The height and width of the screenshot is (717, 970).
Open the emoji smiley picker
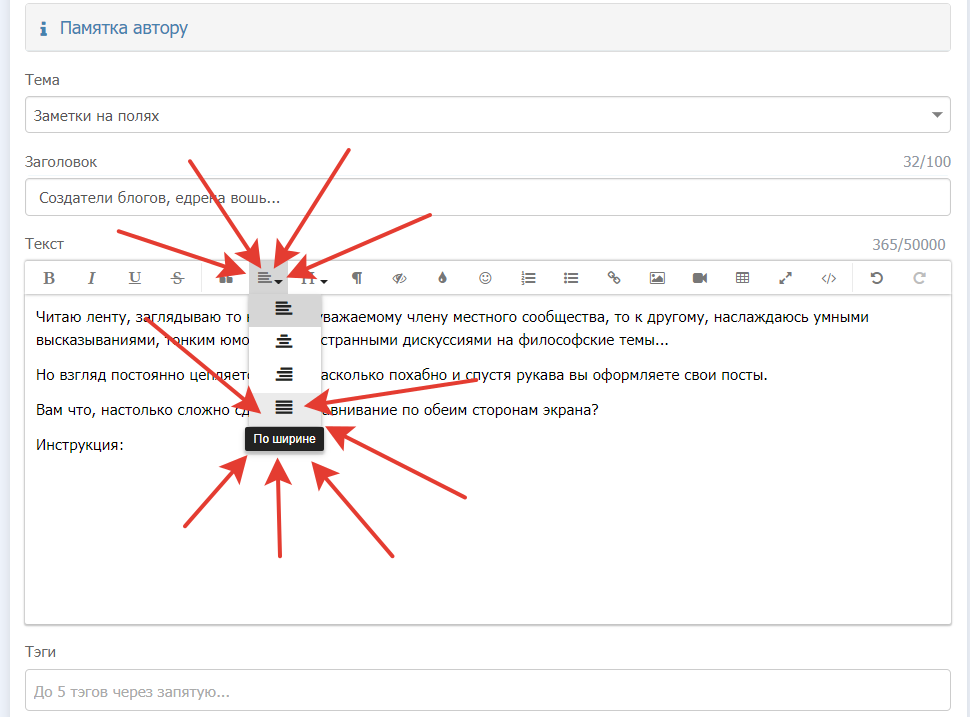[x=486, y=278]
